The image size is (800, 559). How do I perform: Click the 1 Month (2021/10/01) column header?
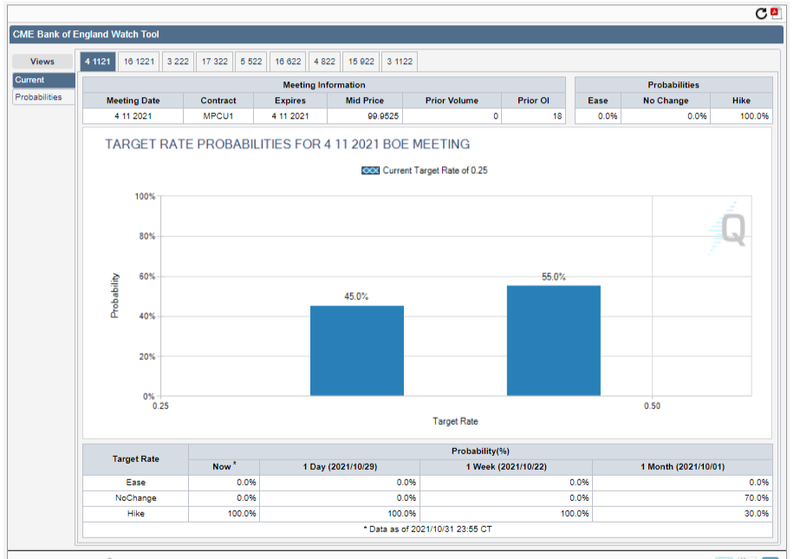click(x=683, y=467)
